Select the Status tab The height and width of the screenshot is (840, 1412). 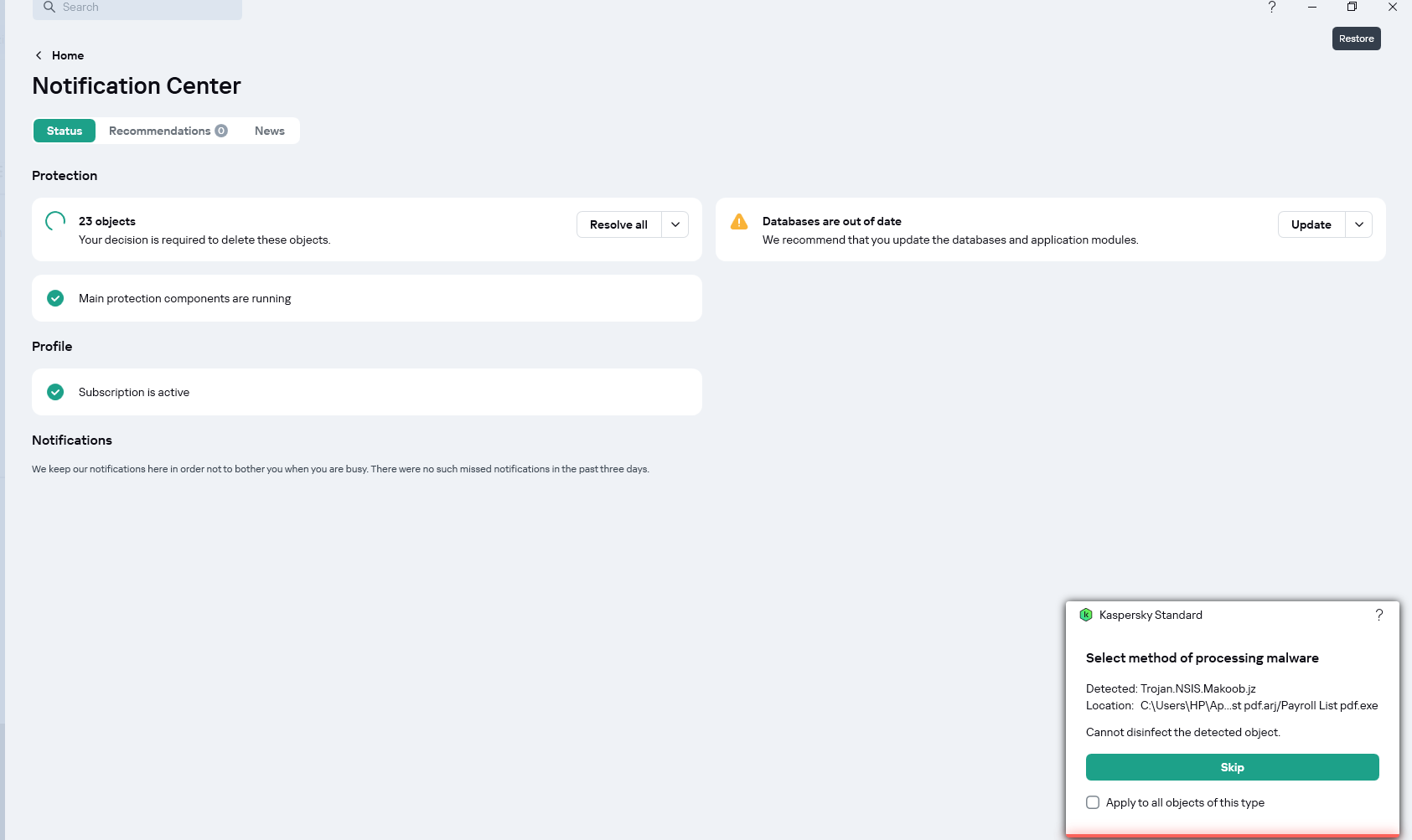click(x=65, y=131)
